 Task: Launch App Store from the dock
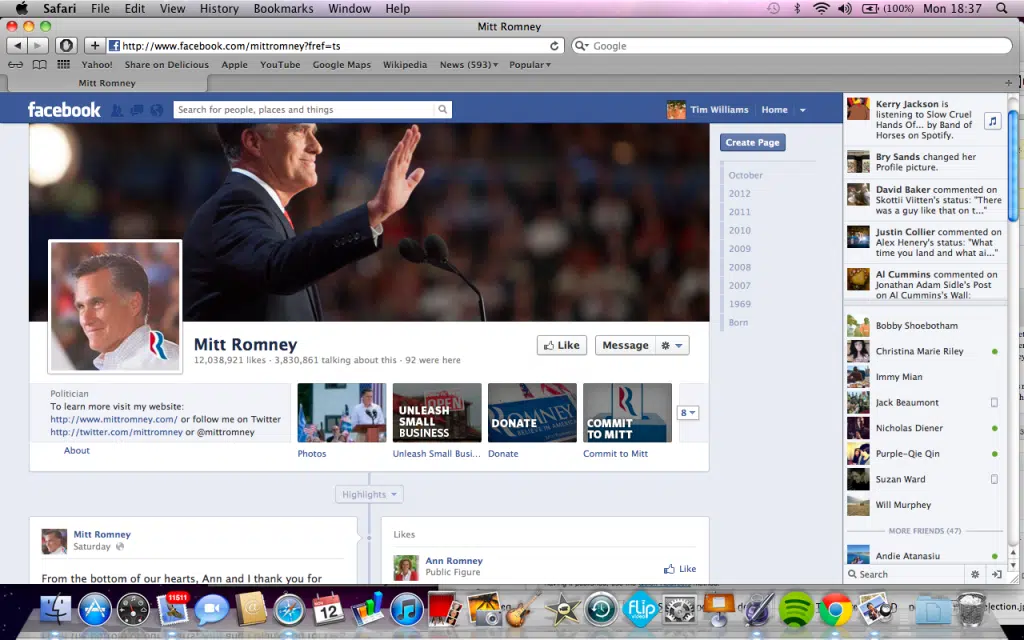coord(95,610)
